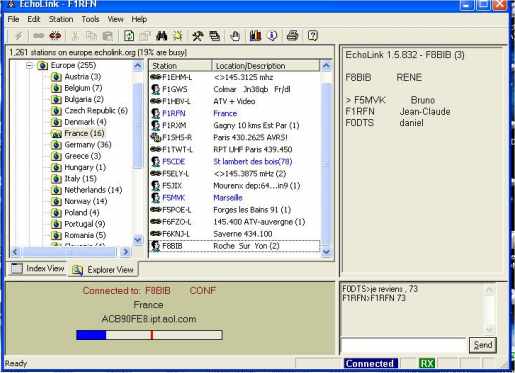
Task: Click the Location/Description column header
Action: [266, 66]
